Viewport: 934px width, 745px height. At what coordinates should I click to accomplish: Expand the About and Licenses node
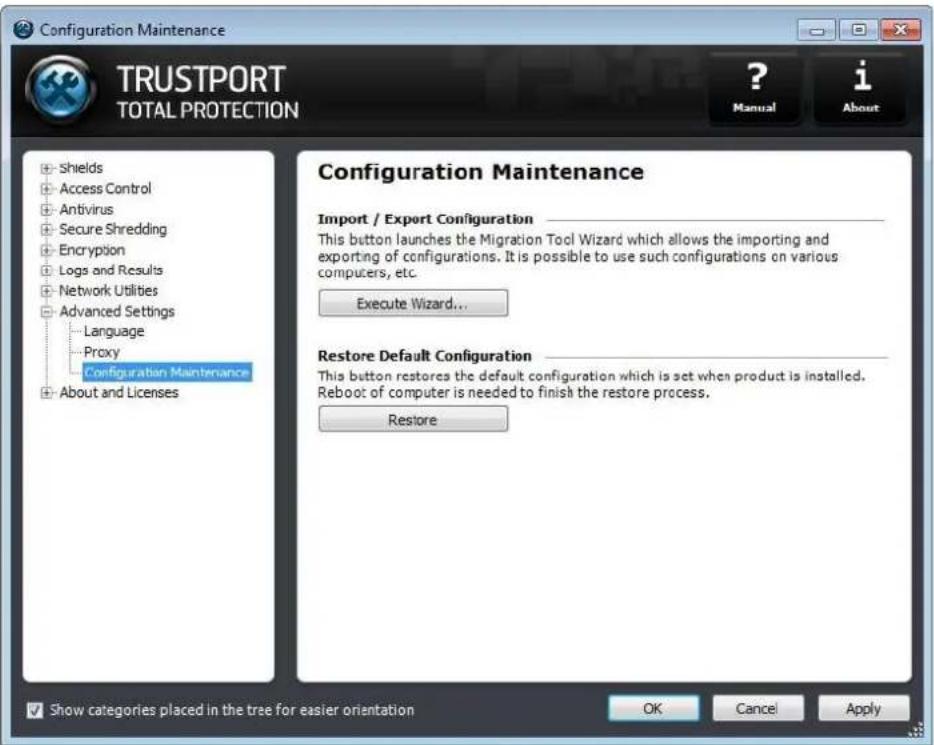pyautogui.click(x=46, y=392)
